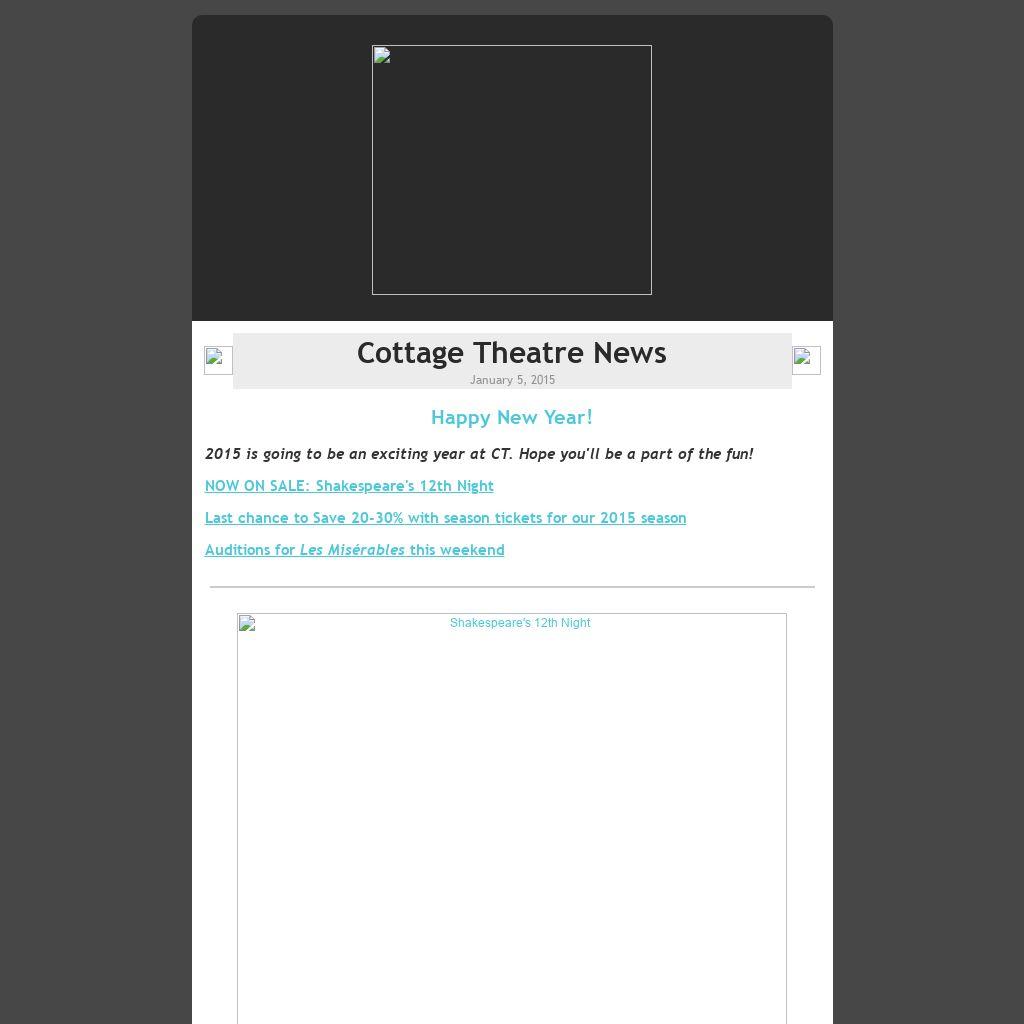Image resolution: width=1024 pixels, height=1024 pixels.
Task: Click the small image right of the newsletter title
Action: point(806,360)
